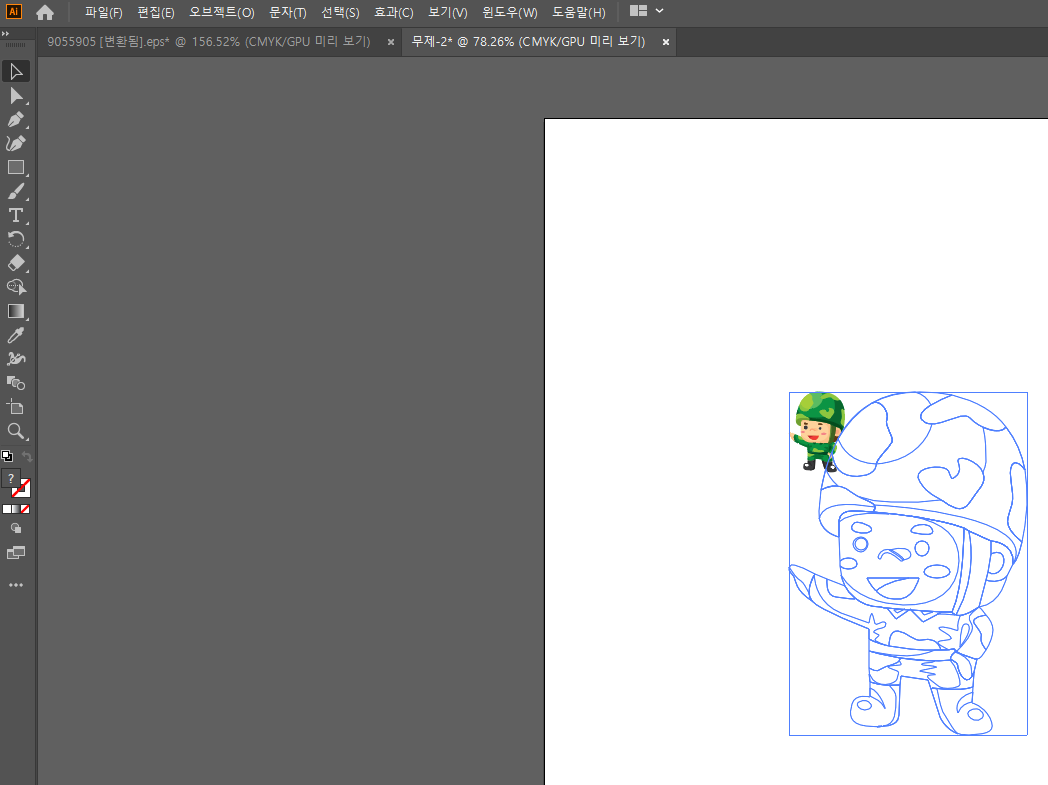Swap fill and stroke arrow icon
Viewport: 1048px width, 785px height.
point(27,456)
